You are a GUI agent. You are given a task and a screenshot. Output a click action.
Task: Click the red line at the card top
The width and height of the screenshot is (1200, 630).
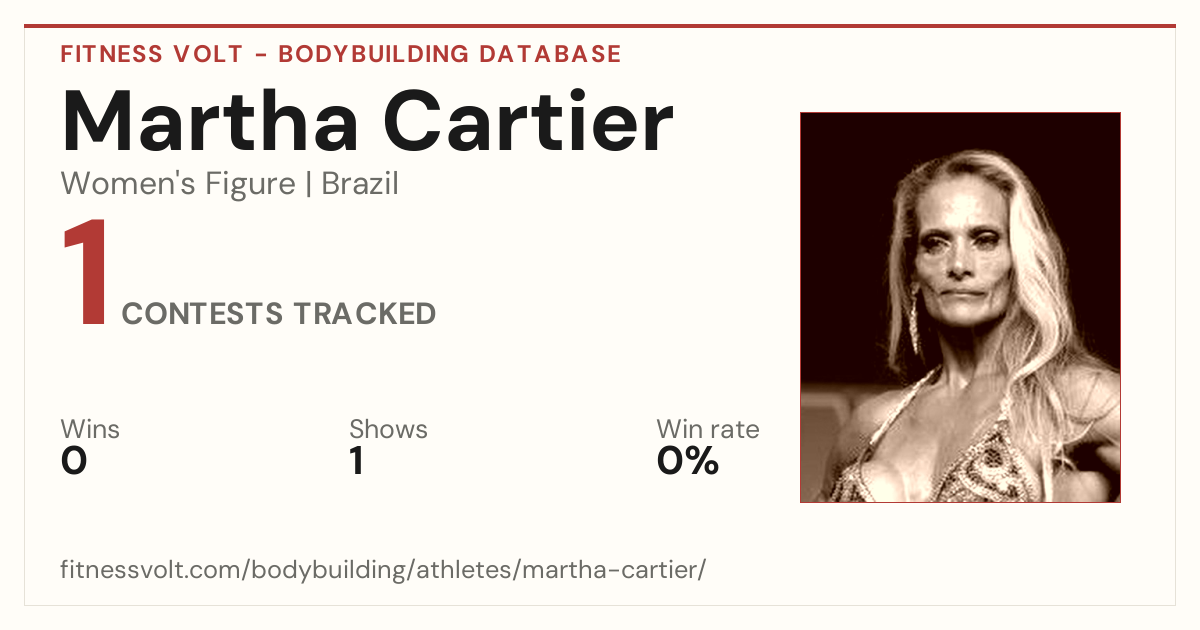600,26
